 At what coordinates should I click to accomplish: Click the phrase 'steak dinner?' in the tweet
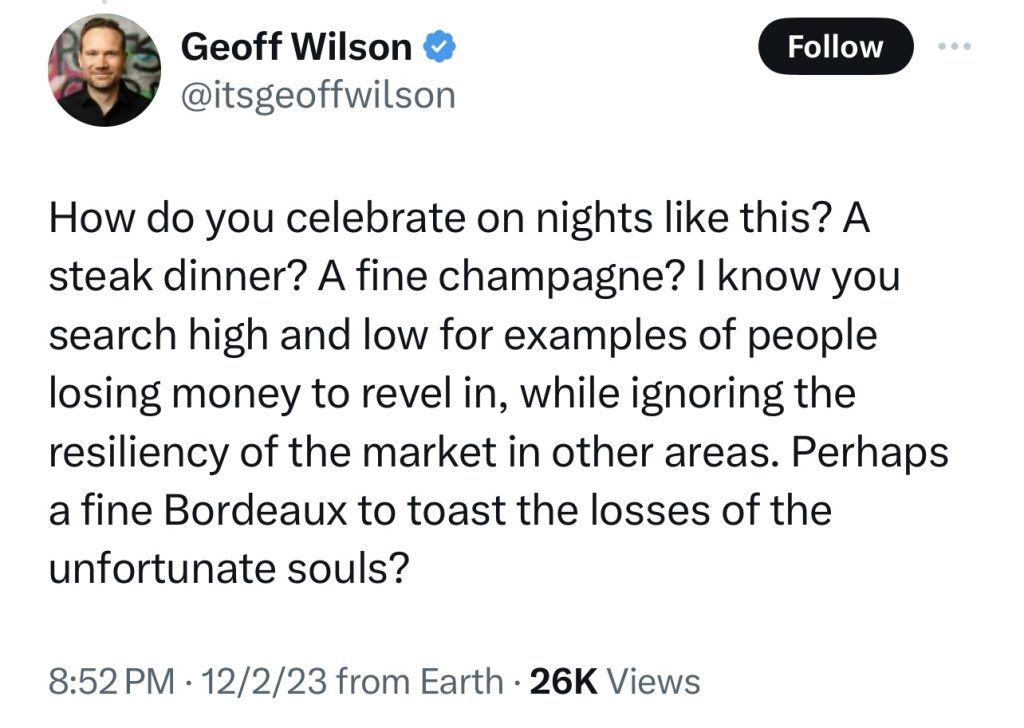(178, 277)
